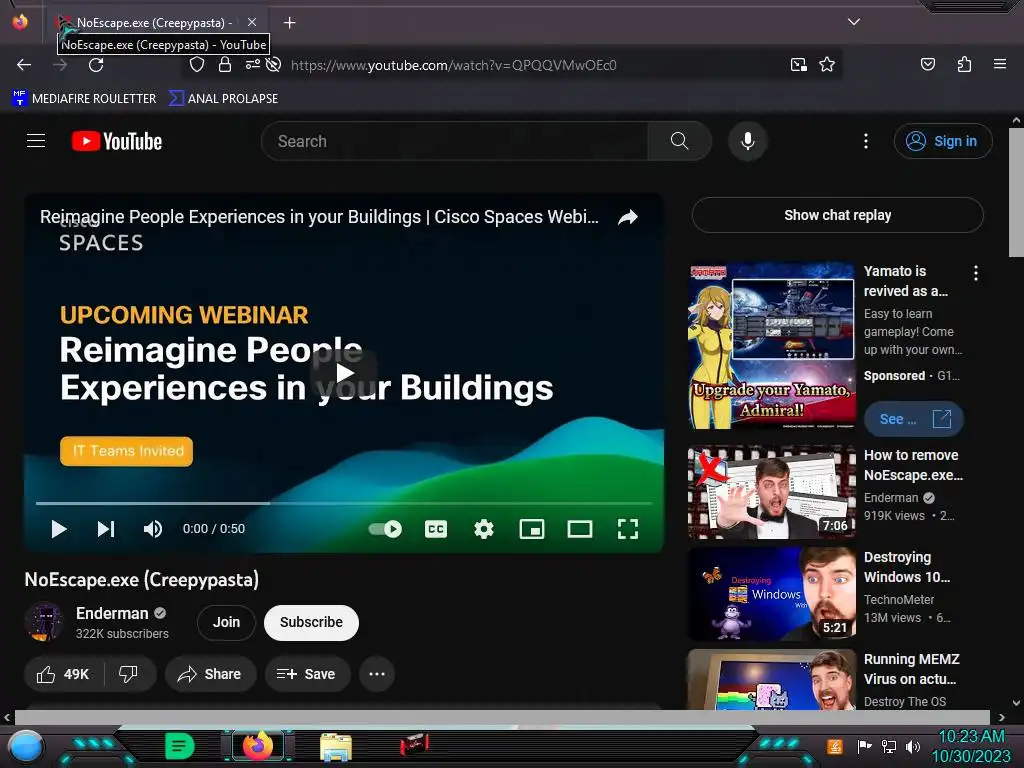Screen dimensions: 1024x768
Task: Sign in to YouTube
Action: [942, 141]
